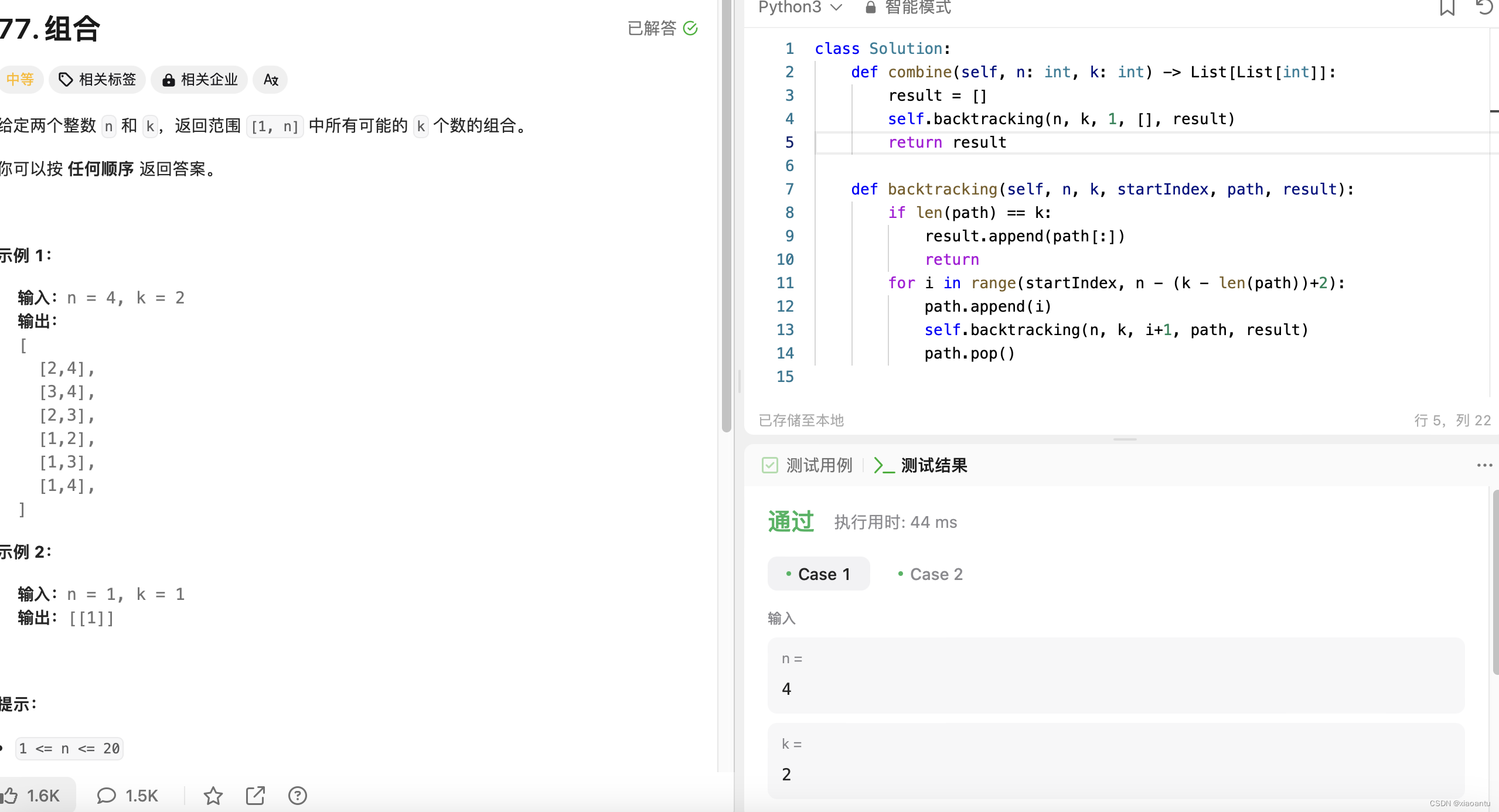Click the '[[1]]' example 2 output
The height and width of the screenshot is (812, 1499).
pyautogui.click(x=91, y=618)
